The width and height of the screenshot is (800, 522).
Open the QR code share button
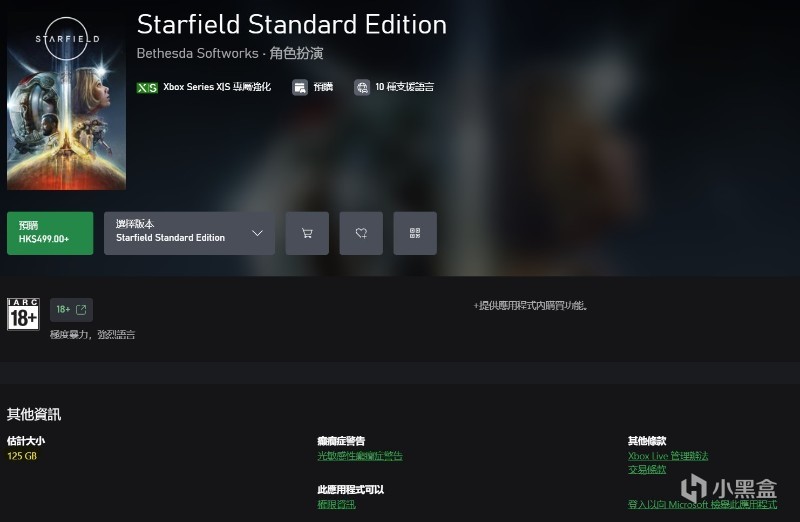pyautogui.click(x=415, y=233)
